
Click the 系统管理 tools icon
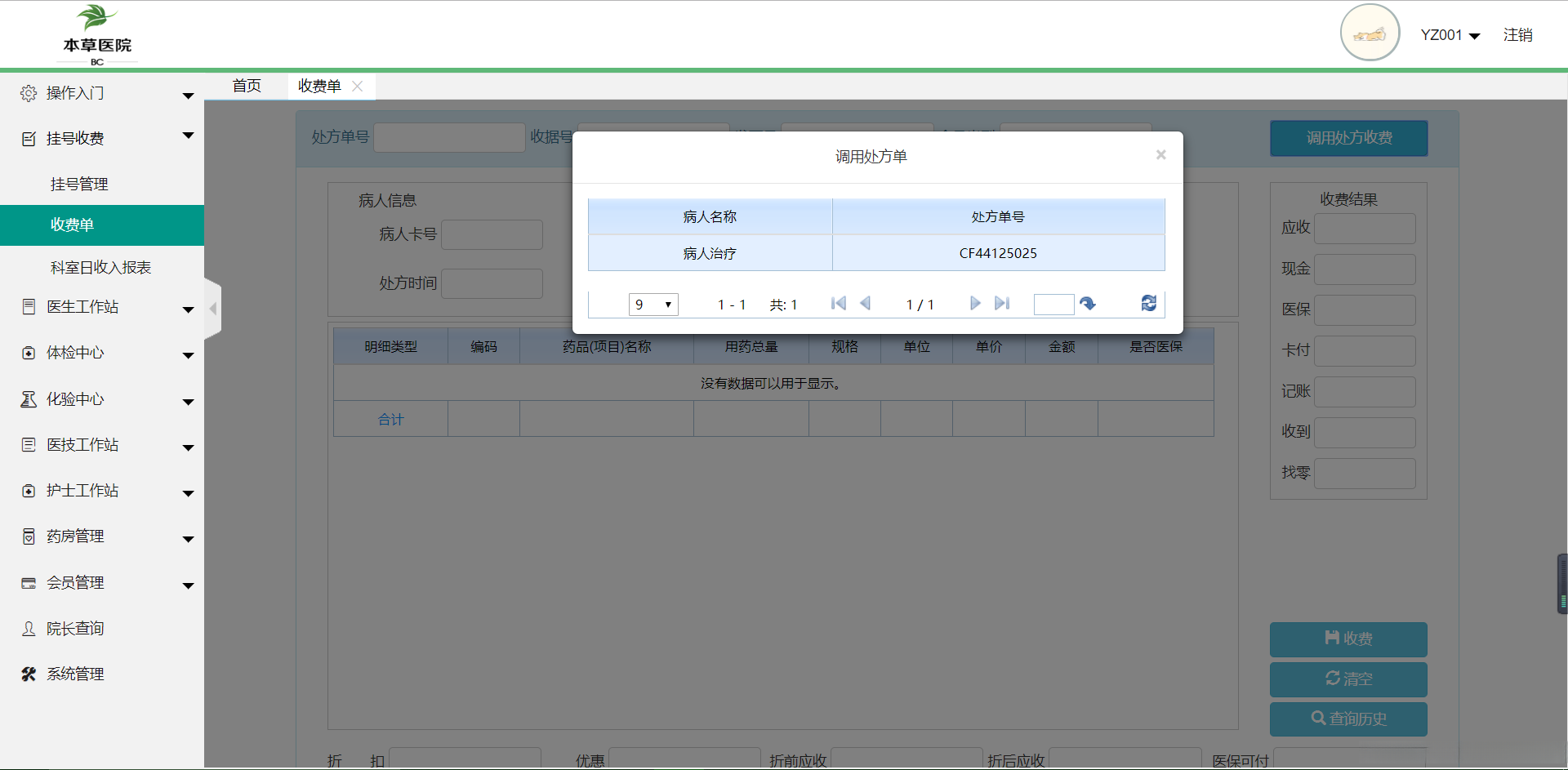pos(29,674)
